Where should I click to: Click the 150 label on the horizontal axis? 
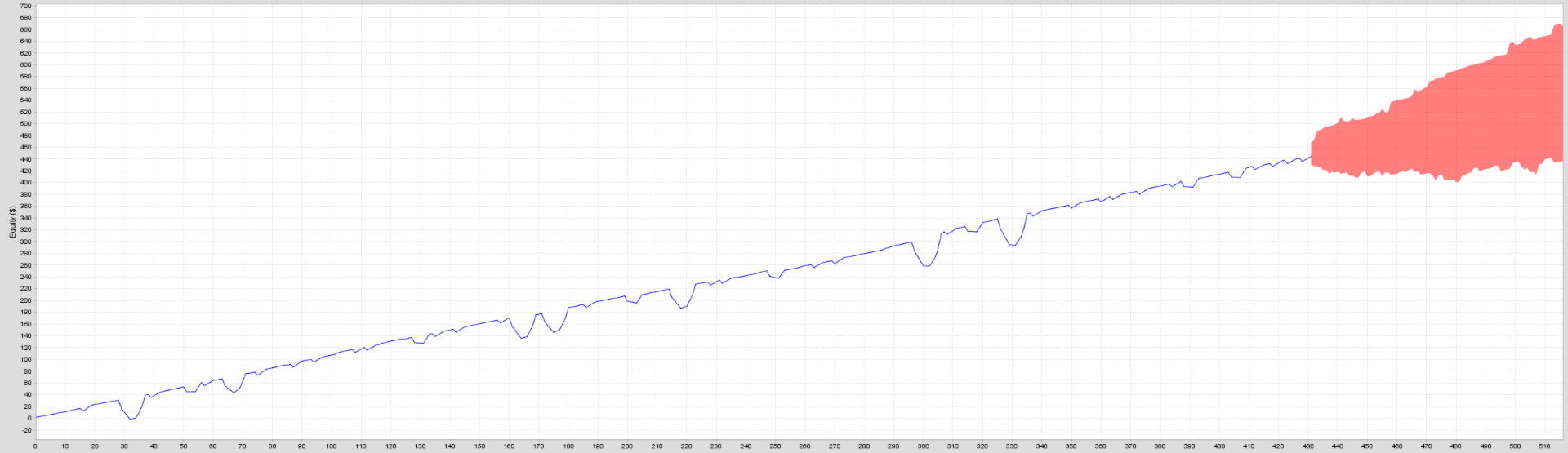coord(479,446)
